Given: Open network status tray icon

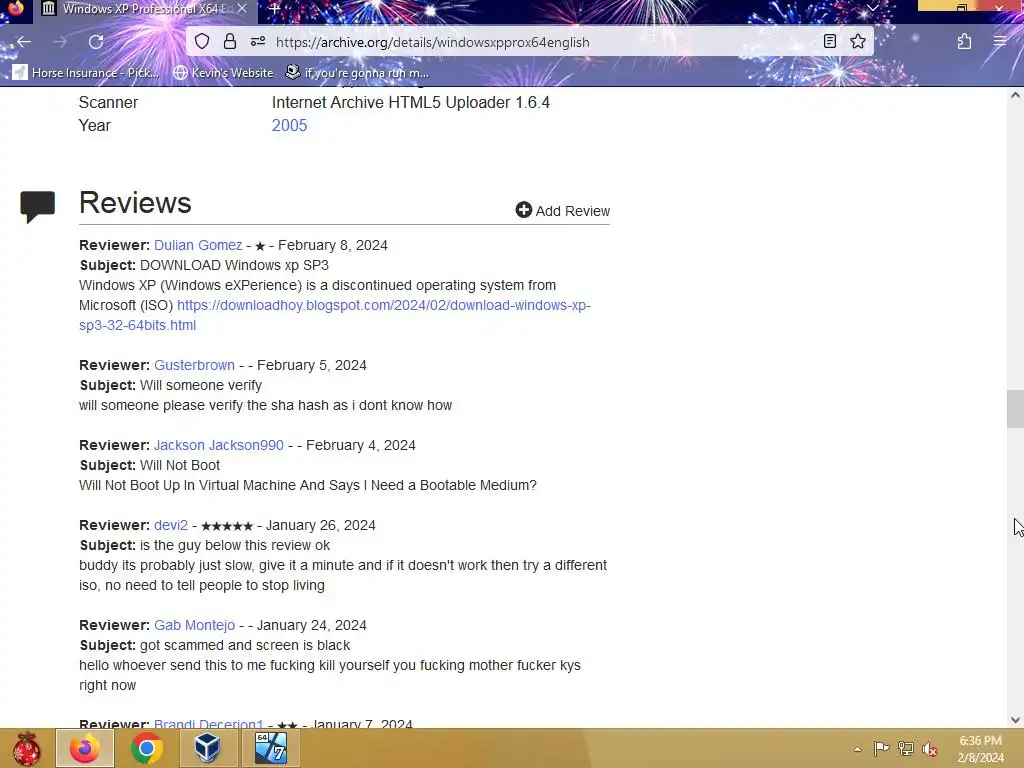Looking at the screenshot, I should 905,749.
